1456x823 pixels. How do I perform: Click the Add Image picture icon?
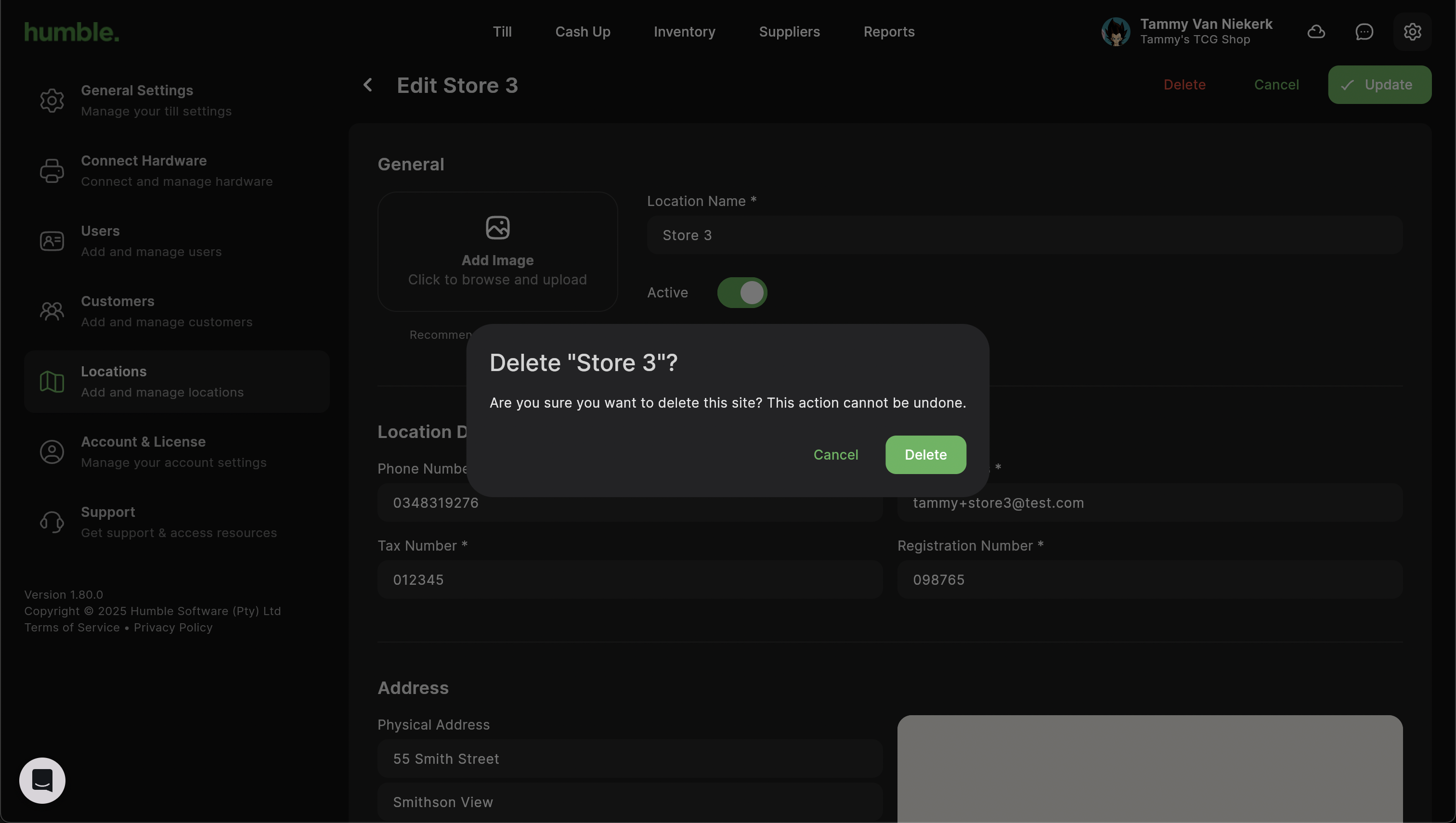[x=497, y=228]
